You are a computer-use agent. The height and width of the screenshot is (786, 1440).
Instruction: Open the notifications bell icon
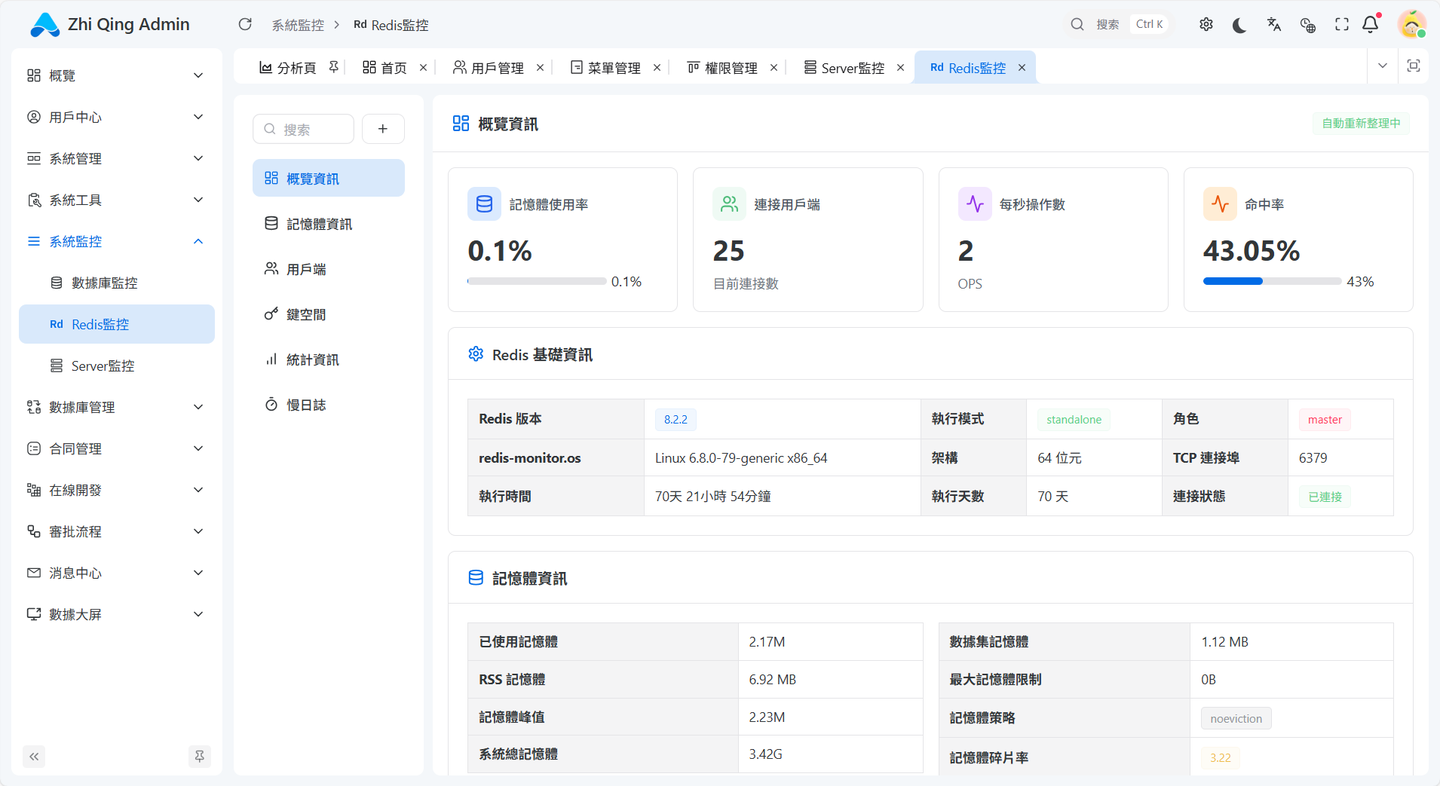coord(1371,23)
